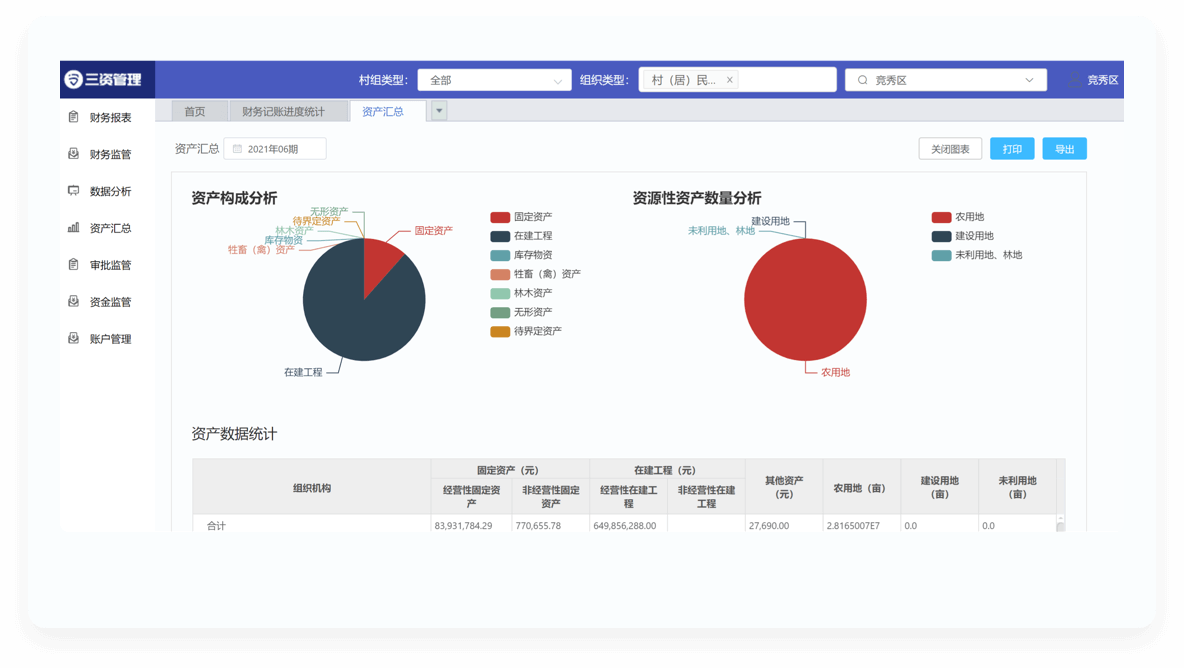Viewport: 1184px width, 668px height.
Task: Click the 审批监管 sidebar icon
Action: point(73,265)
